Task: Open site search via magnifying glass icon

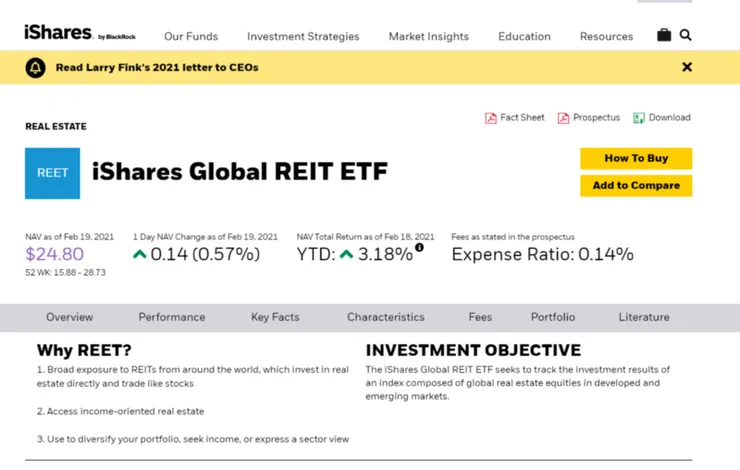Action: [686, 35]
